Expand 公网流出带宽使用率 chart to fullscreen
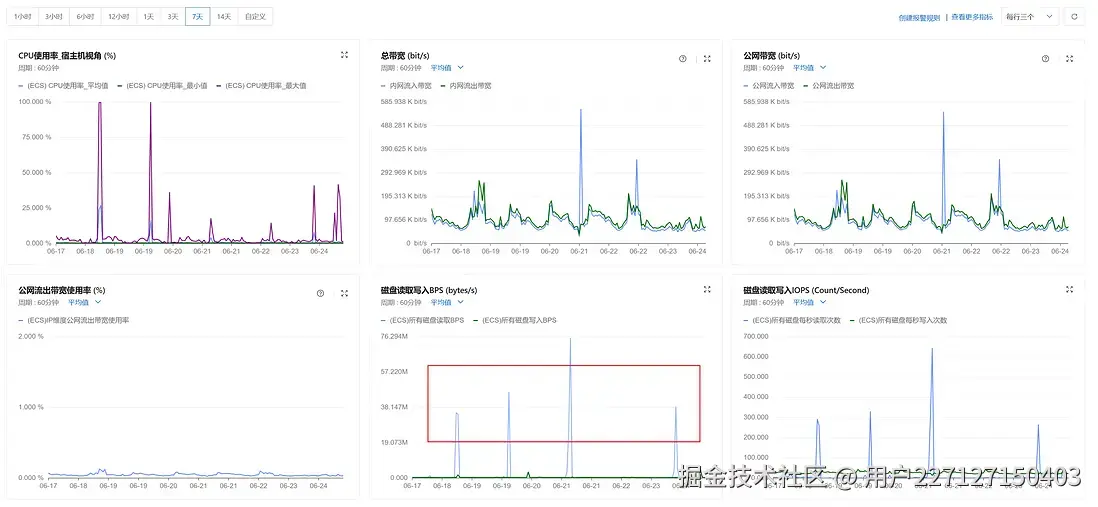Screen dimensions: 1098x507 [345, 293]
